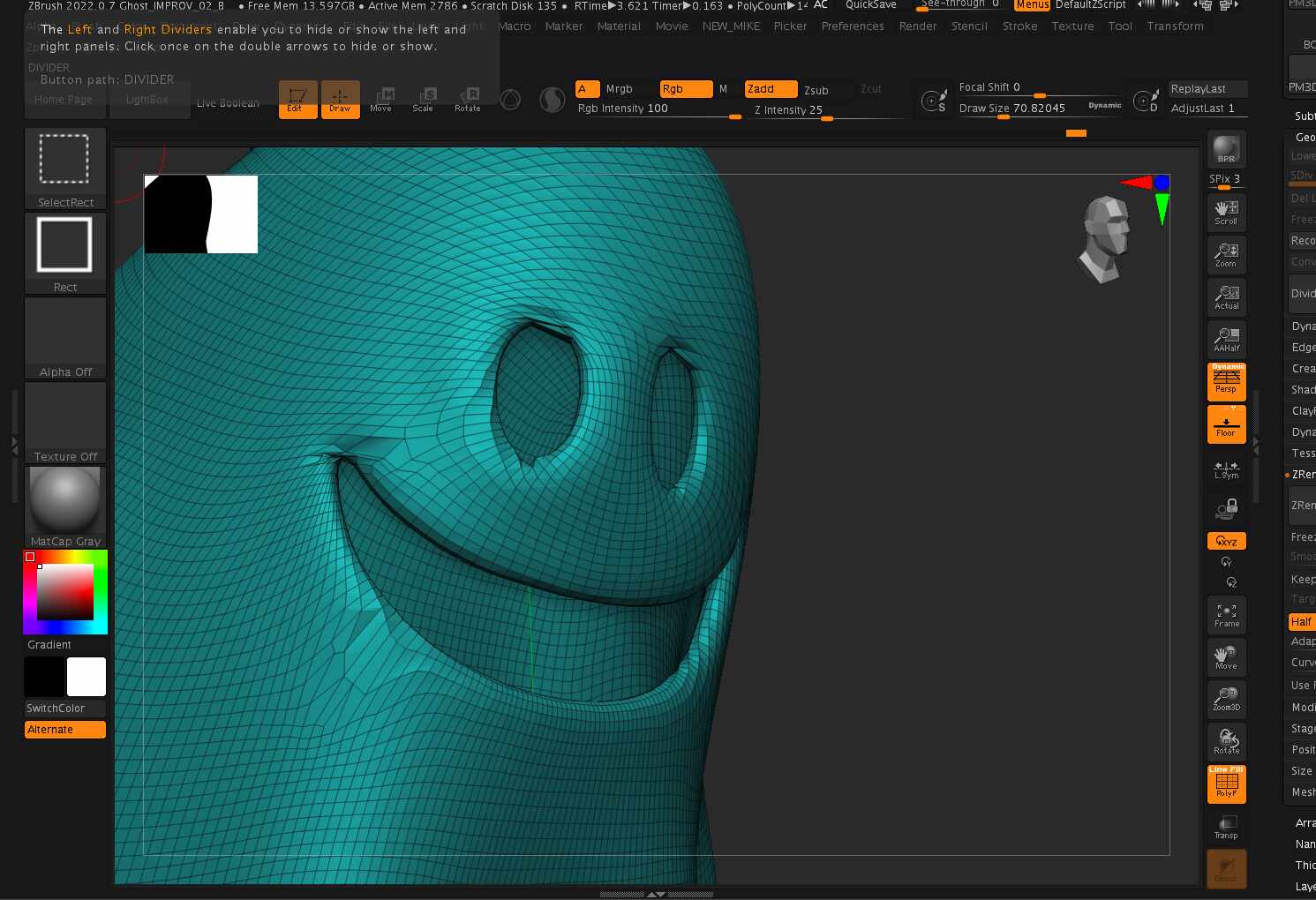Click the BPR render icon
1316x900 pixels.
pos(1226,149)
